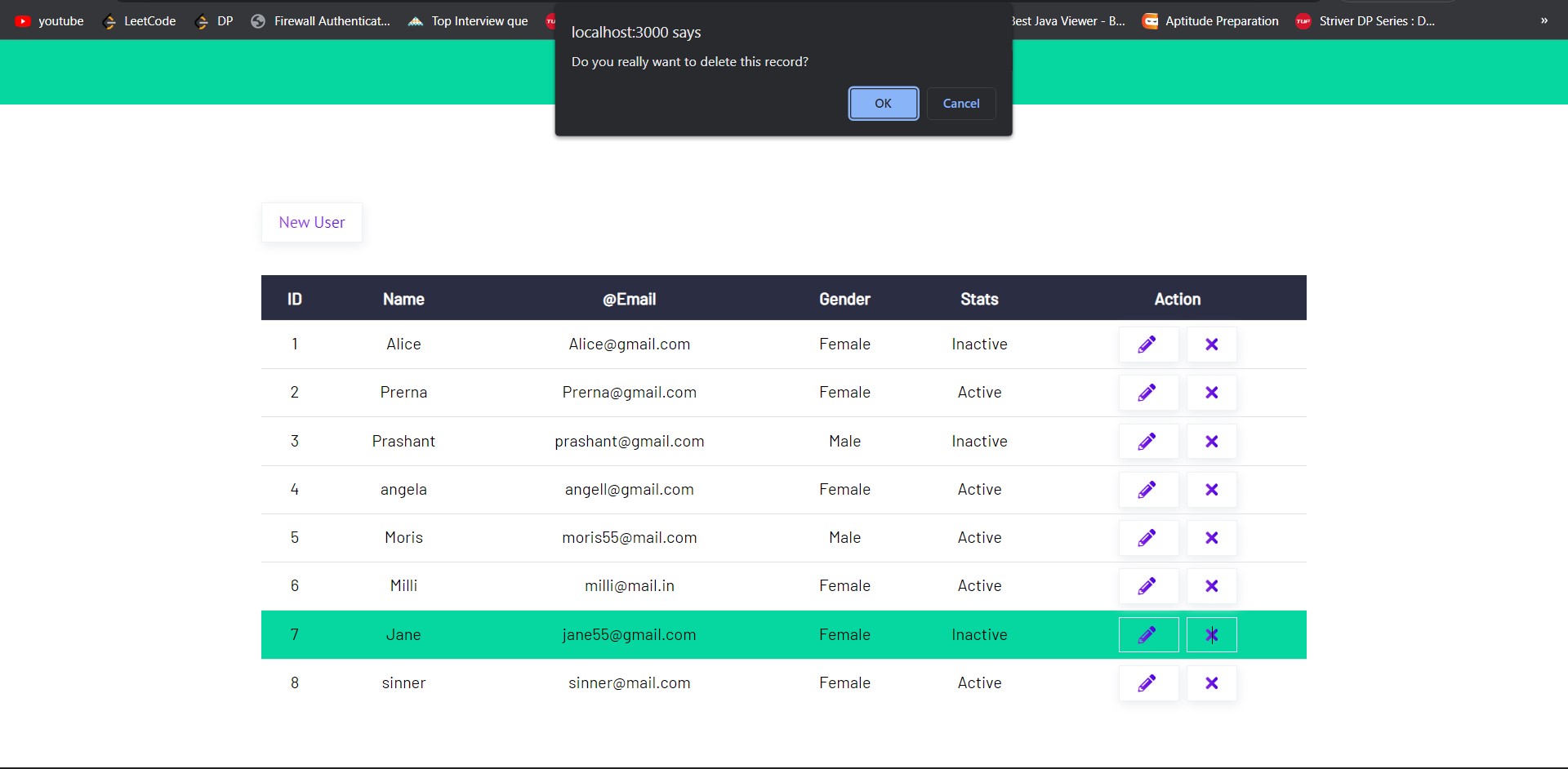Click the Name column header
This screenshot has height=769, width=1568.
tap(403, 300)
